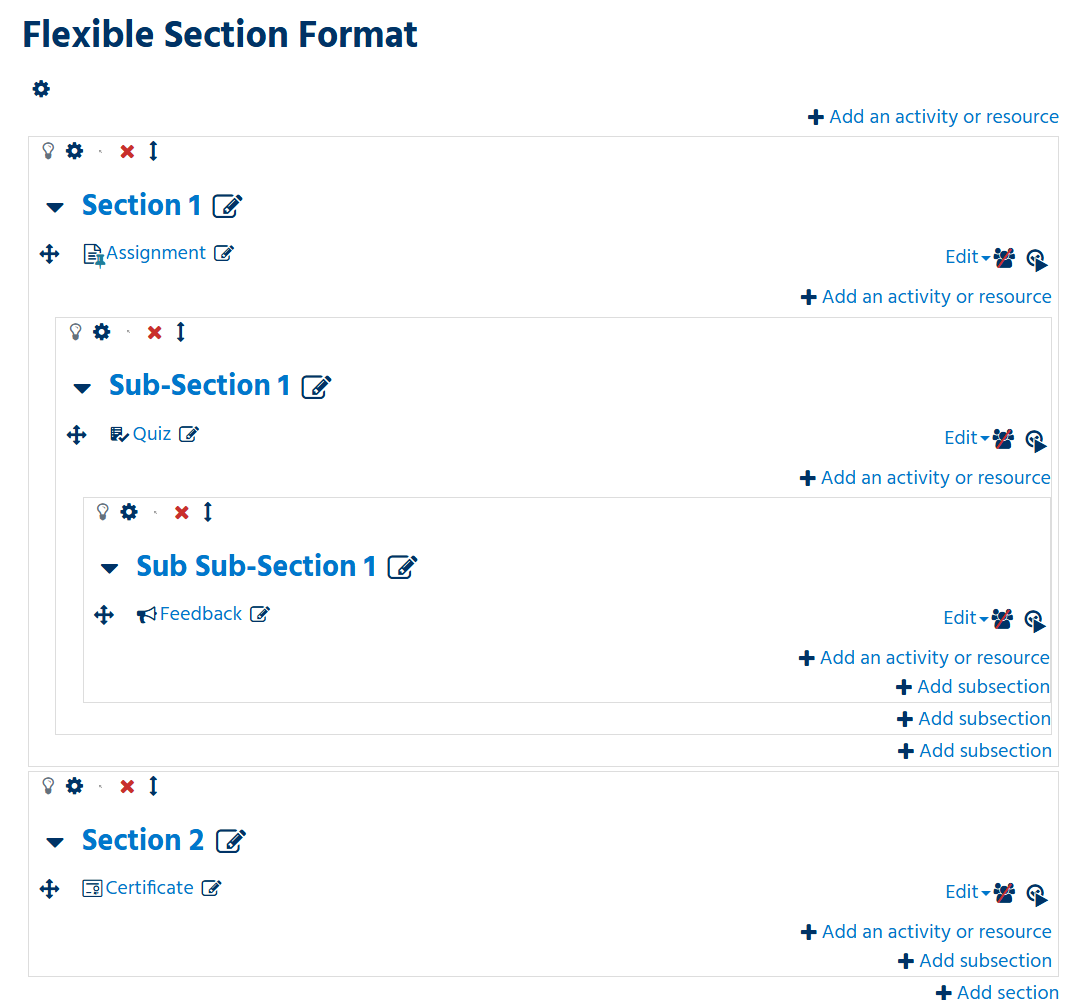Open assign roles icon for the Certificate activity

[1036, 893]
